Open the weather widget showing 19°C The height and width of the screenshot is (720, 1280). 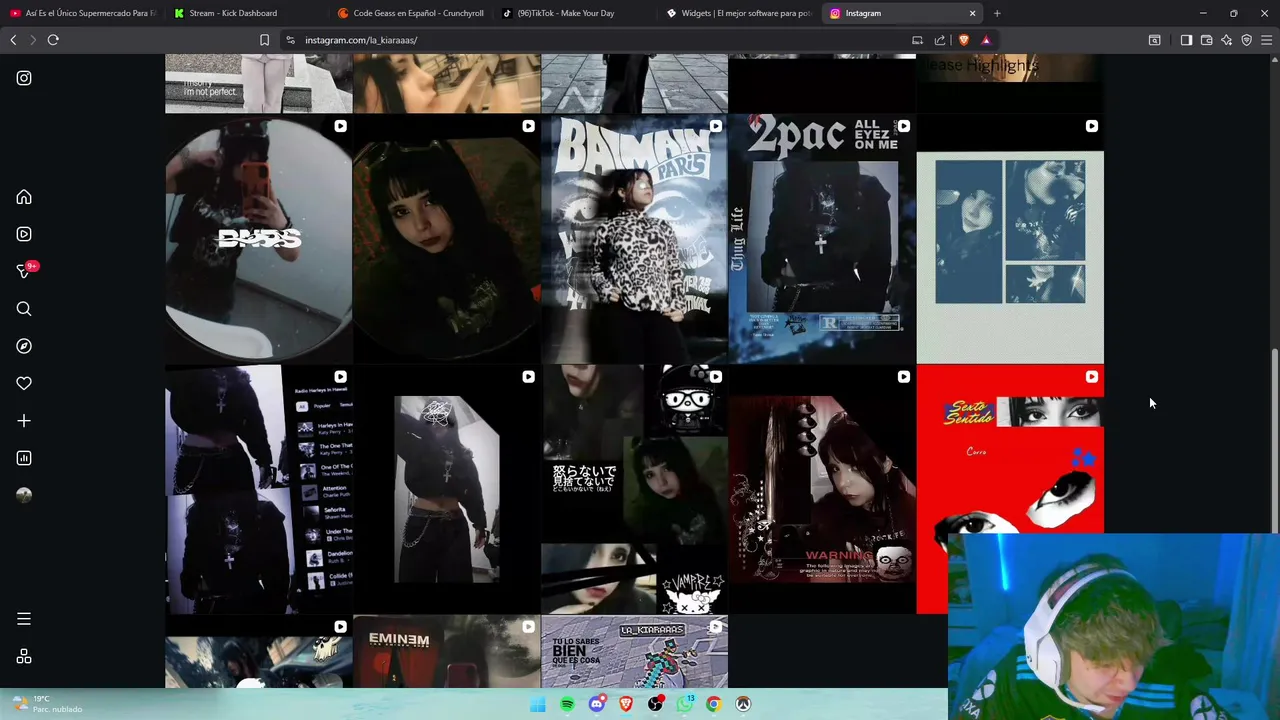(x=50, y=704)
